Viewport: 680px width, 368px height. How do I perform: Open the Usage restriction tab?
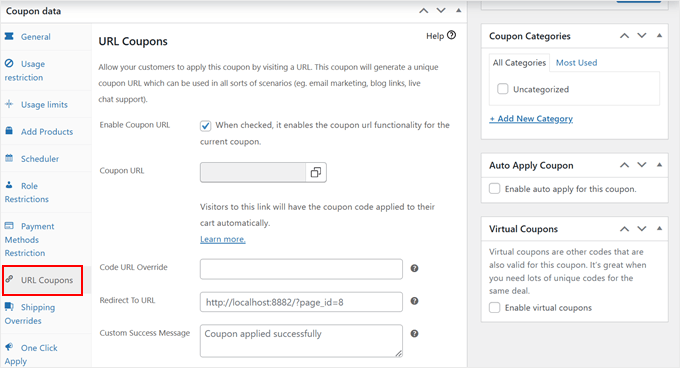pyautogui.click(x=46, y=70)
